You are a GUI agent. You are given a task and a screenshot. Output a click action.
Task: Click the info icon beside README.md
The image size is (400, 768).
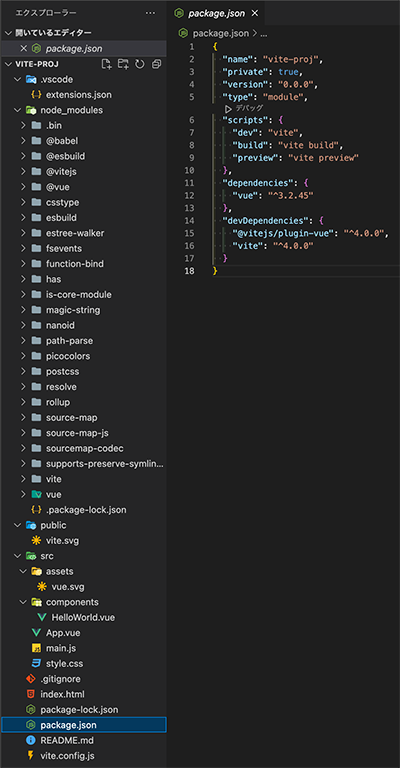(x=31, y=740)
